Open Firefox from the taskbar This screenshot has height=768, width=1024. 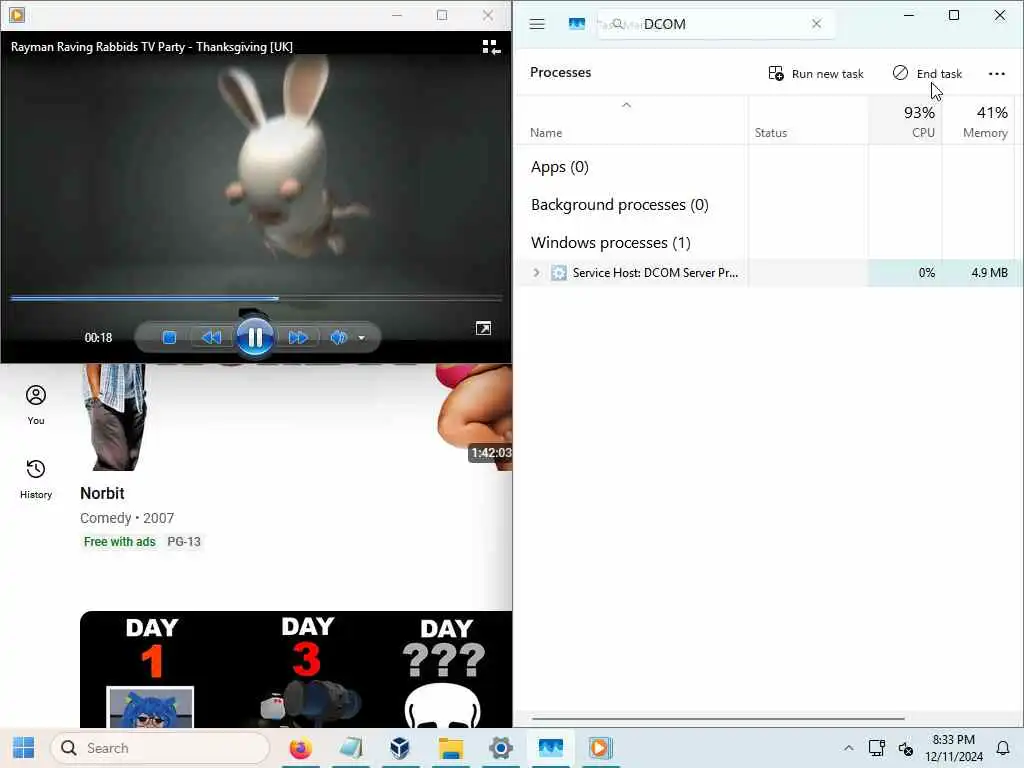[300, 748]
